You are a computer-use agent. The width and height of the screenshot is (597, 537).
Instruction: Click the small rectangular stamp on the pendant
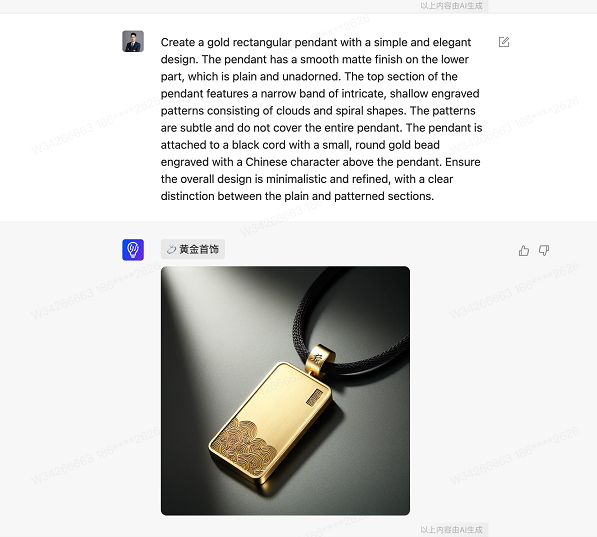(x=314, y=397)
